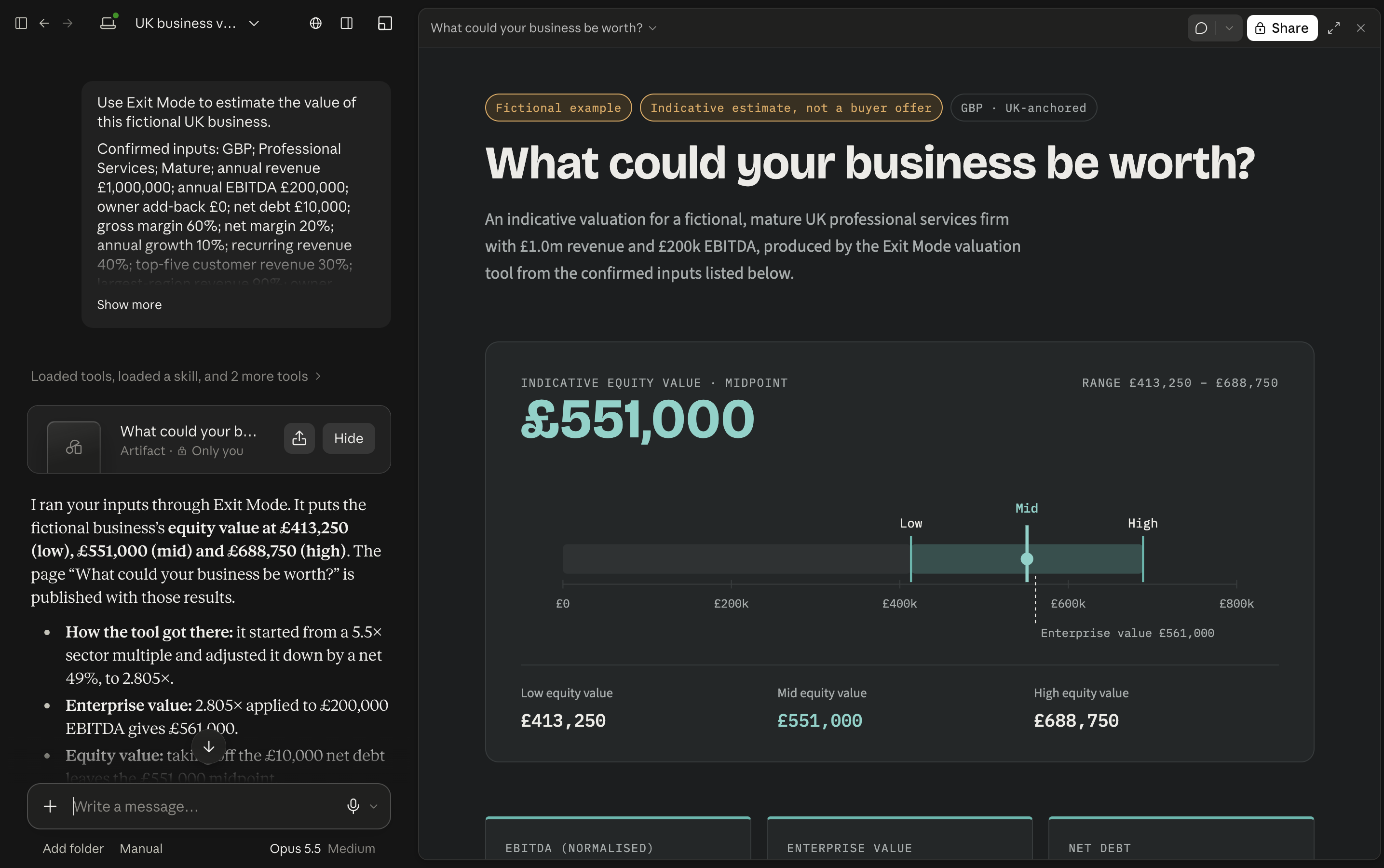Expand the 'Loaded tools, loaded a skill' row

[176, 376]
